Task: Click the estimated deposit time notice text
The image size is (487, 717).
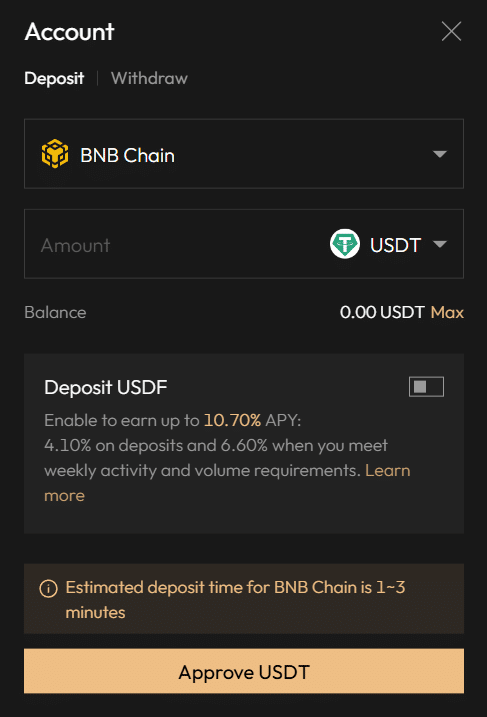Action: [235, 599]
